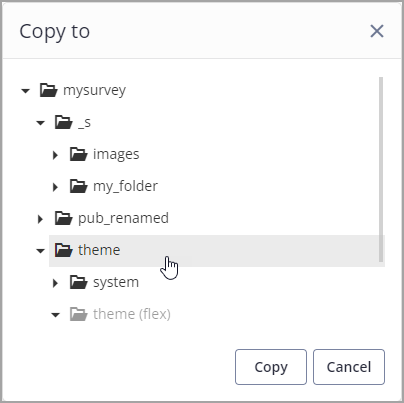
Task: Collapse the _s folder arrow
Action: pos(40,123)
